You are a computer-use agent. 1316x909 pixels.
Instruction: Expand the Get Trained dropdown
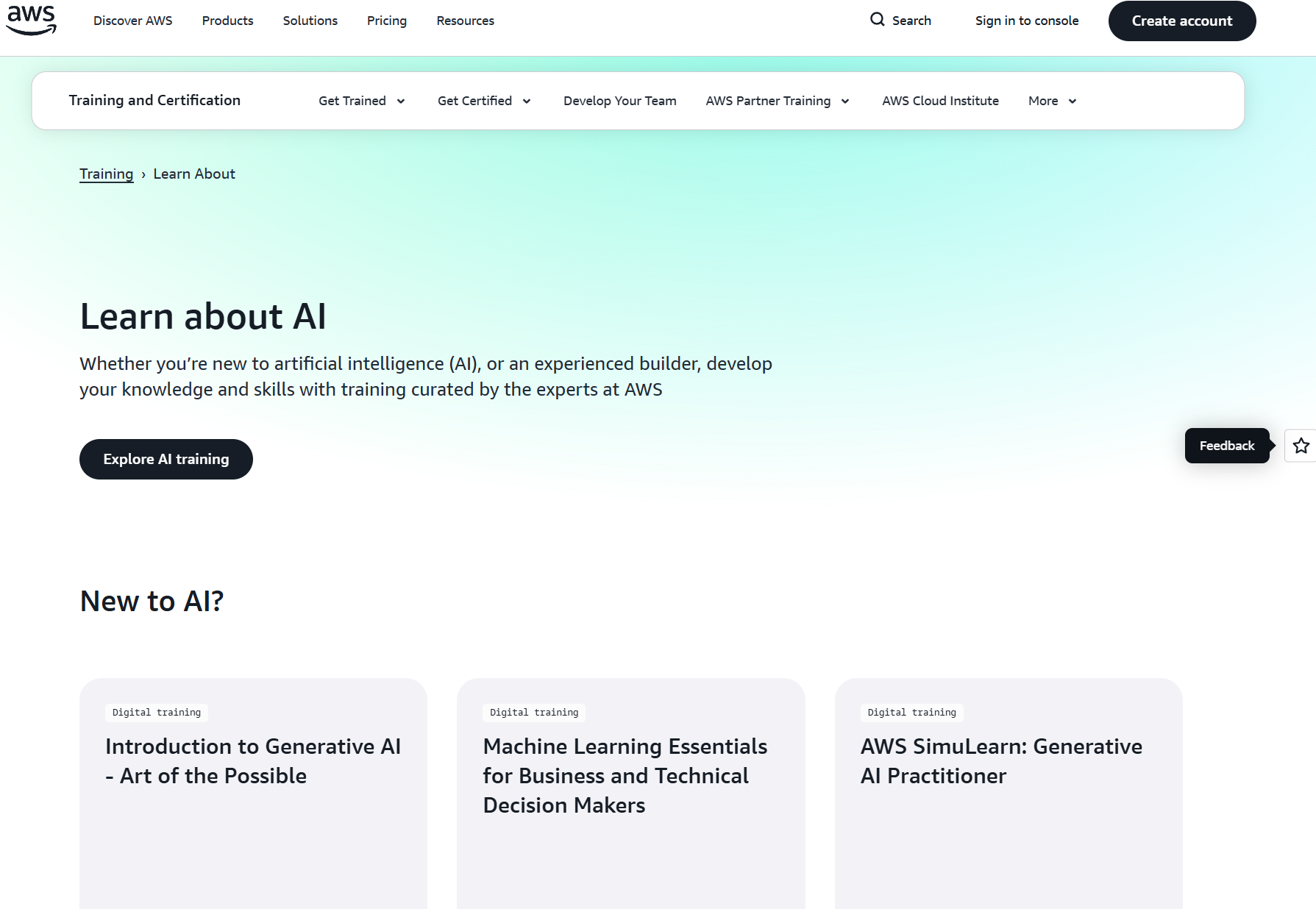pos(361,101)
